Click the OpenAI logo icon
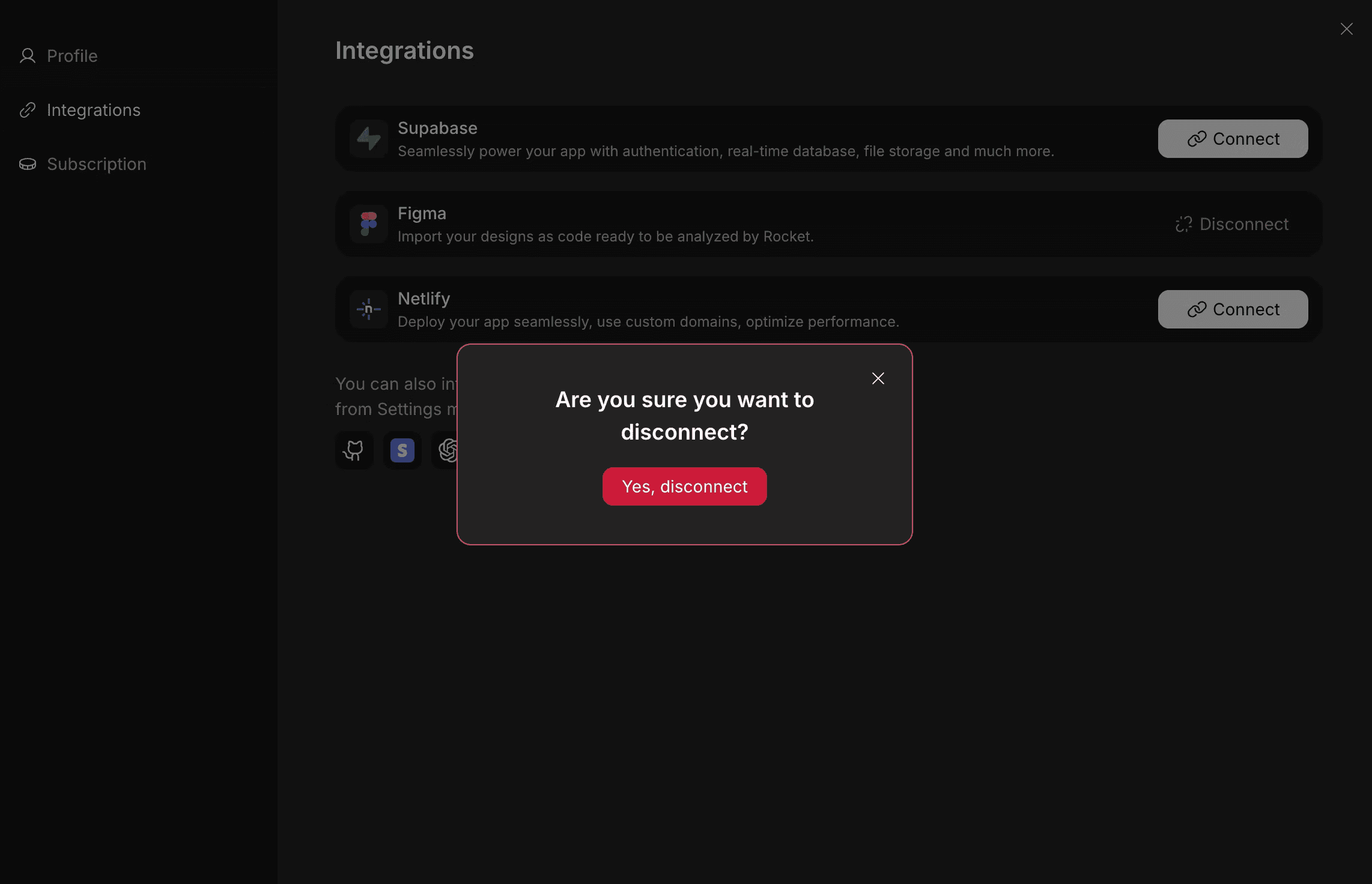The width and height of the screenshot is (1372, 884). coord(447,450)
